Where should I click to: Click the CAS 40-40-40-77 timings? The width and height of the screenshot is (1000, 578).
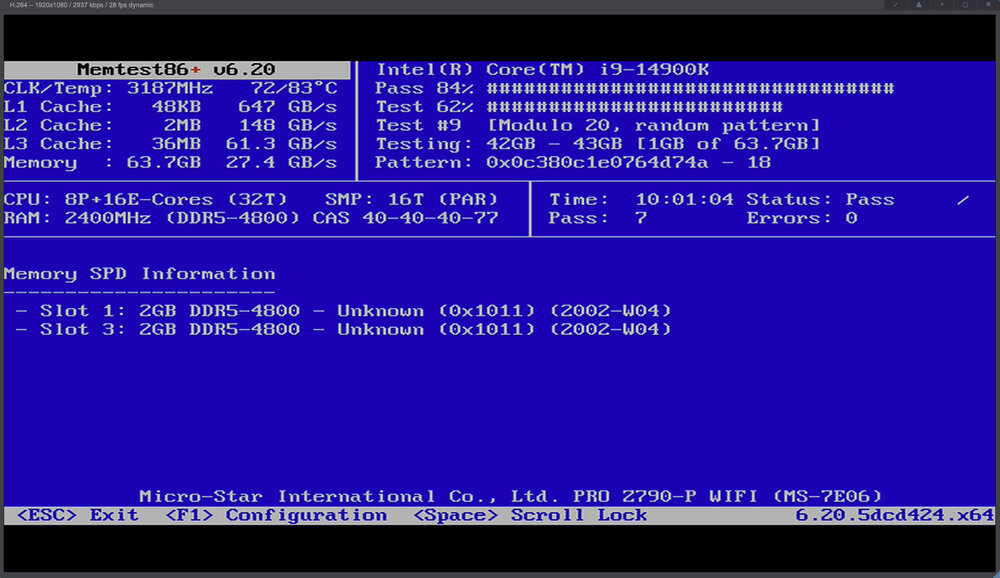click(405, 218)
